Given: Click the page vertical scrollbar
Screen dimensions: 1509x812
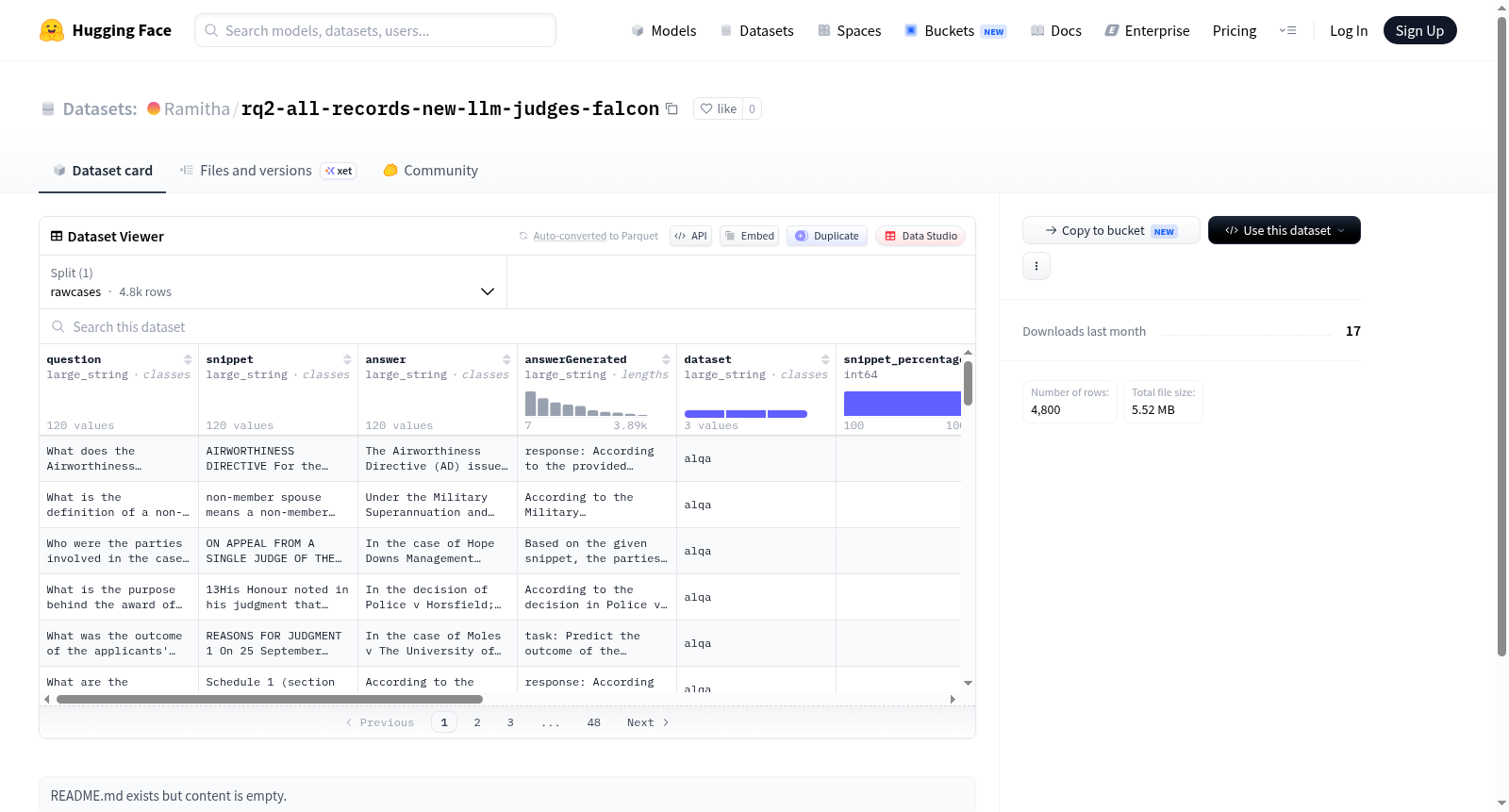Looking at the screenshot, I should pos(1501,335).
